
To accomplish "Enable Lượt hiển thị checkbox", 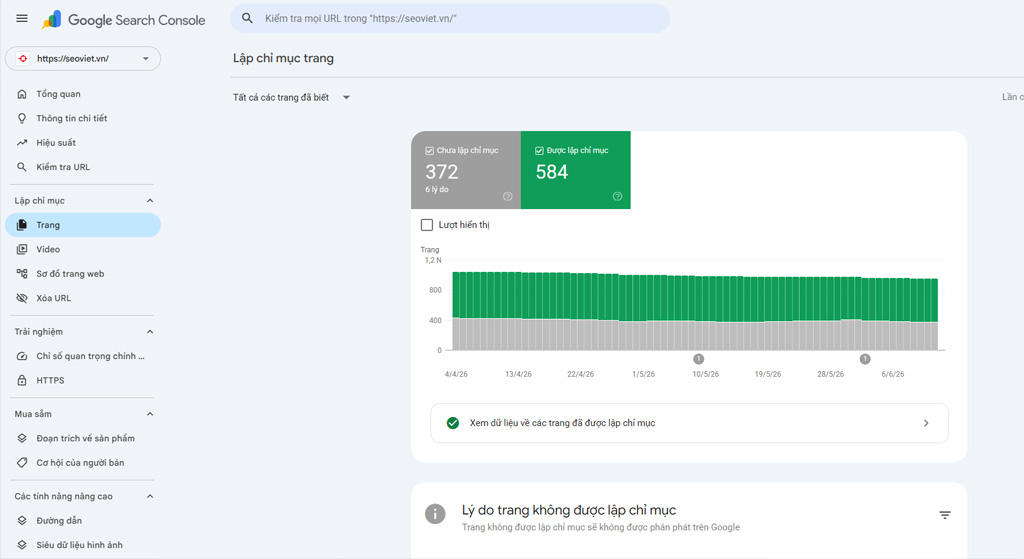I will pos(427,225).
